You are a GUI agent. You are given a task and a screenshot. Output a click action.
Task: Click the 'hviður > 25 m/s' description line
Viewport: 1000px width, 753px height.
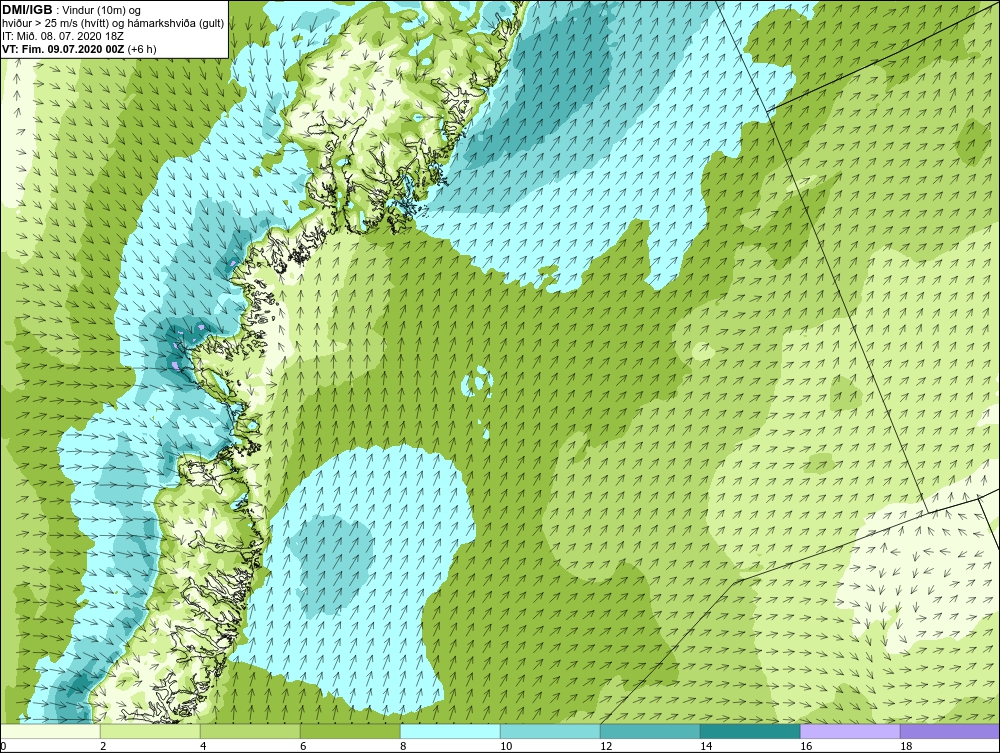click(113, 24)
